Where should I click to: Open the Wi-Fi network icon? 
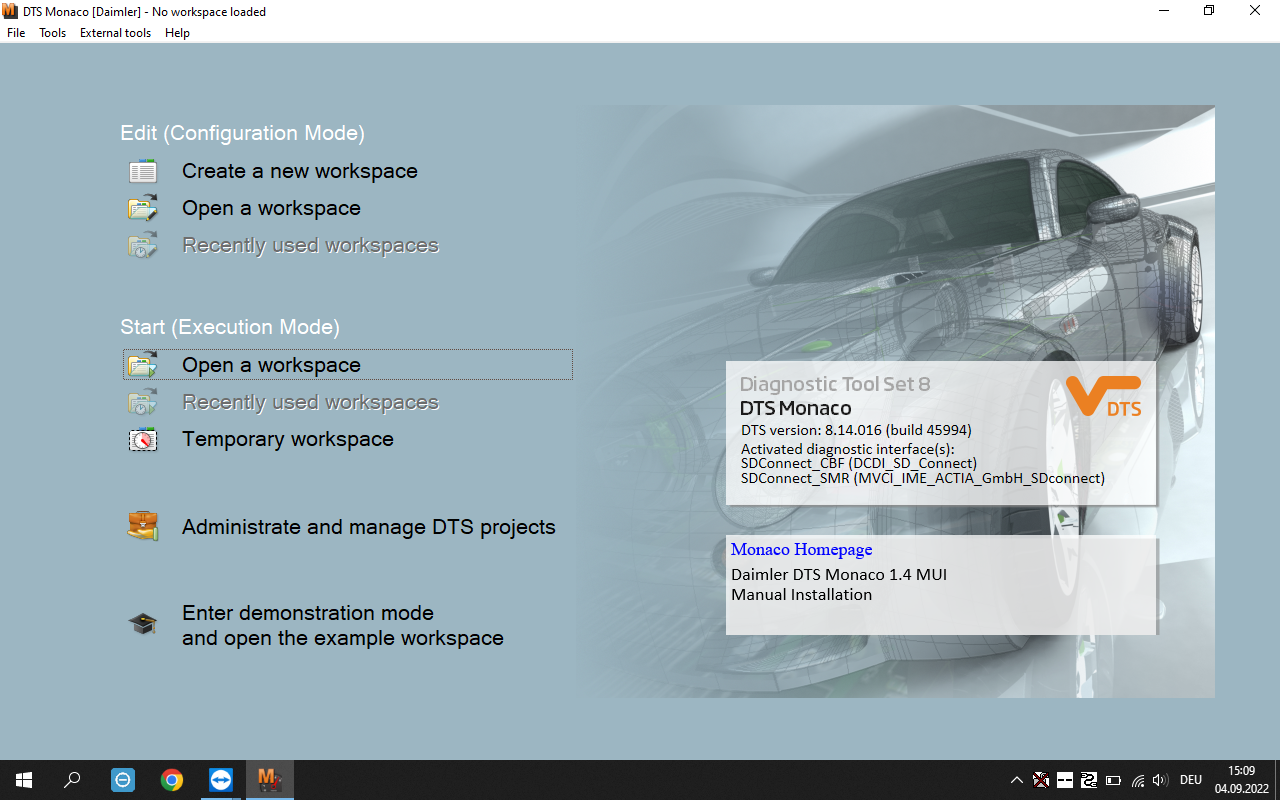pos(1137,780)
